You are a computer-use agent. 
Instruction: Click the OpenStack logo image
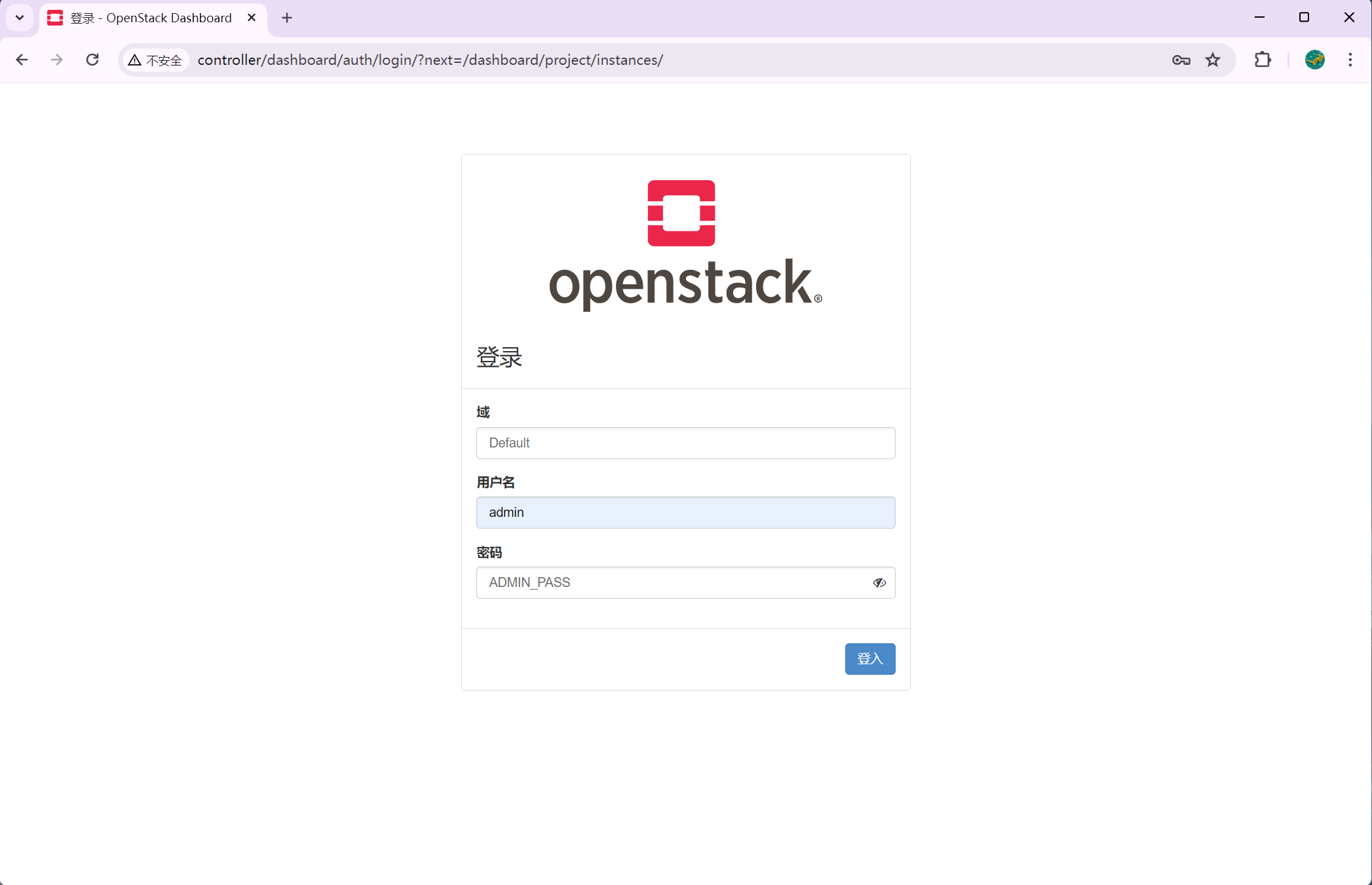click(685, 245)
